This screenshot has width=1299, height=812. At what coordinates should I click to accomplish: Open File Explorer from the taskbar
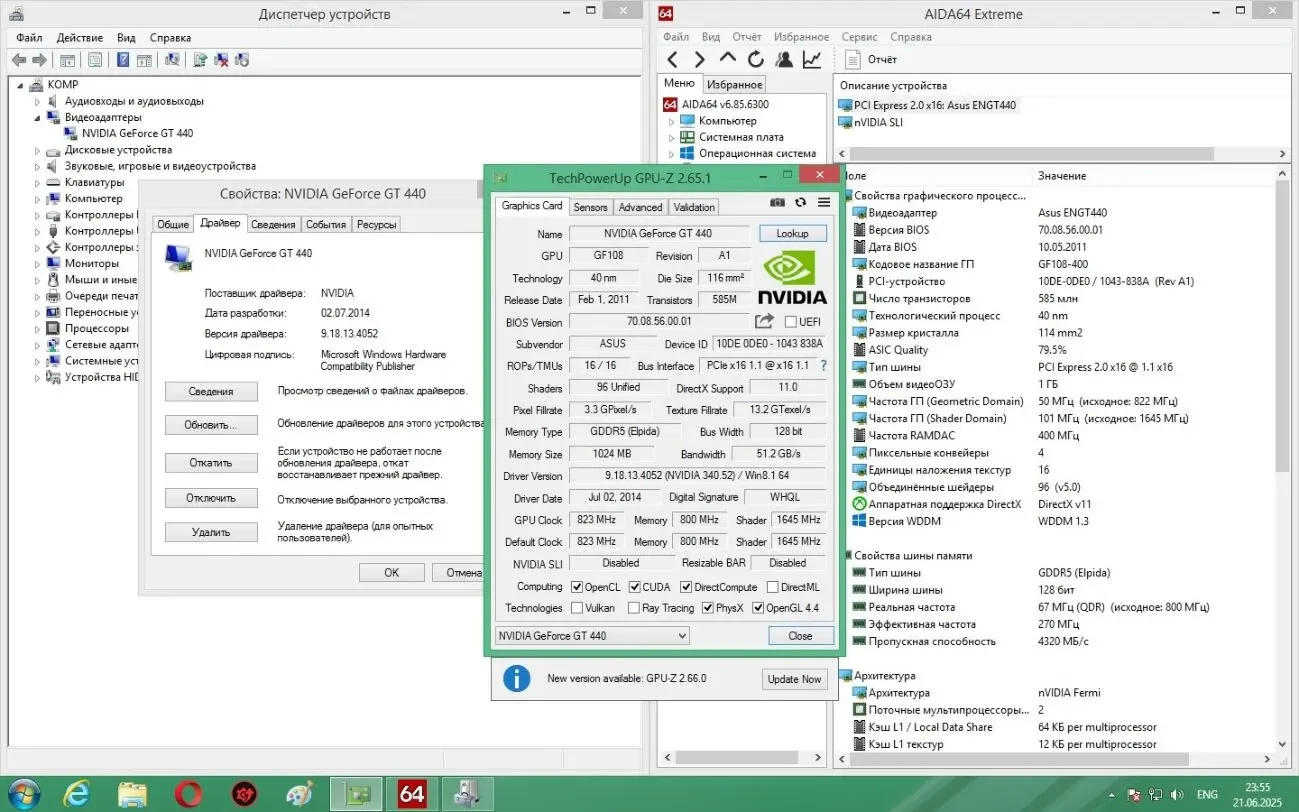132,794
